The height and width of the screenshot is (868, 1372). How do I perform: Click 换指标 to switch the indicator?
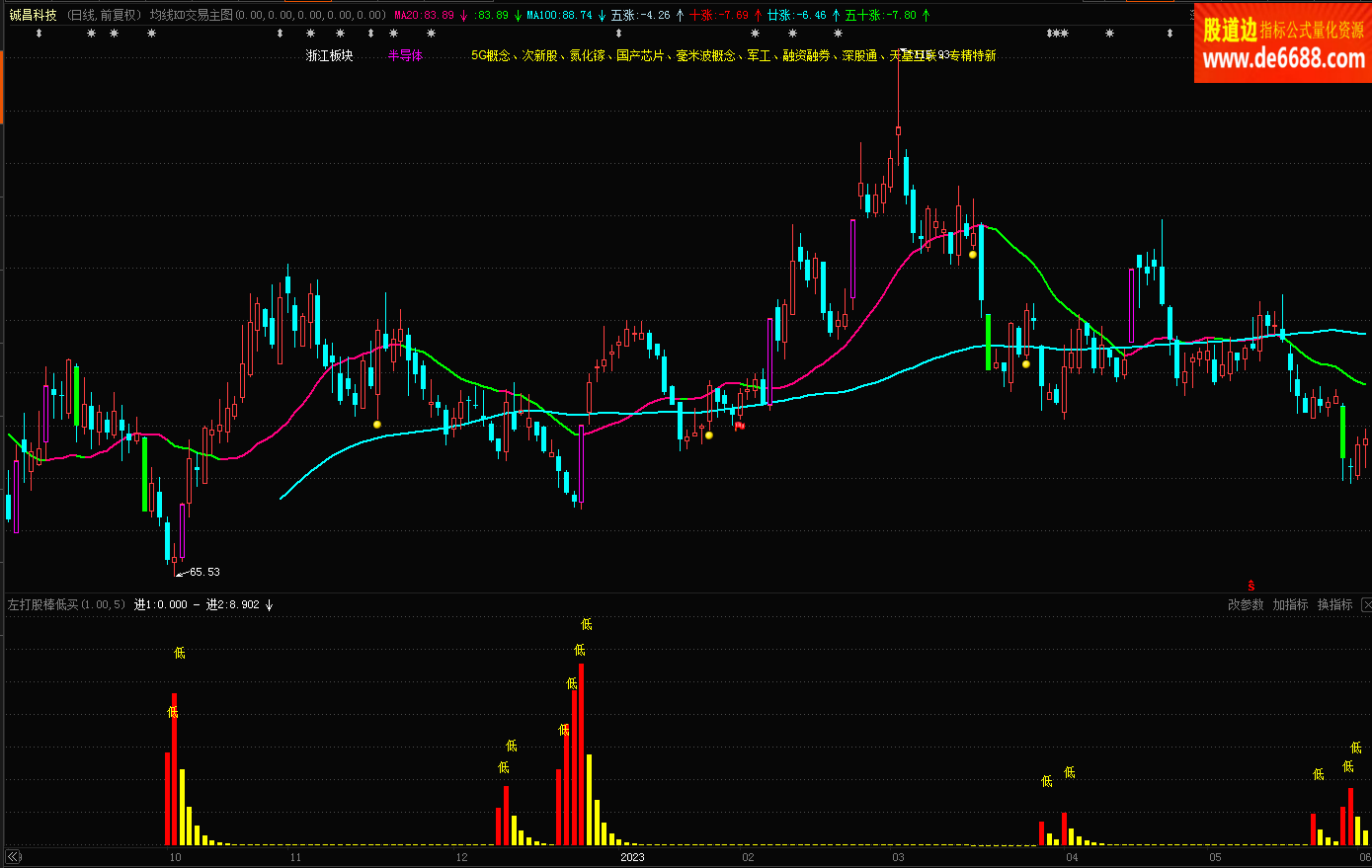coord(1334,604)
